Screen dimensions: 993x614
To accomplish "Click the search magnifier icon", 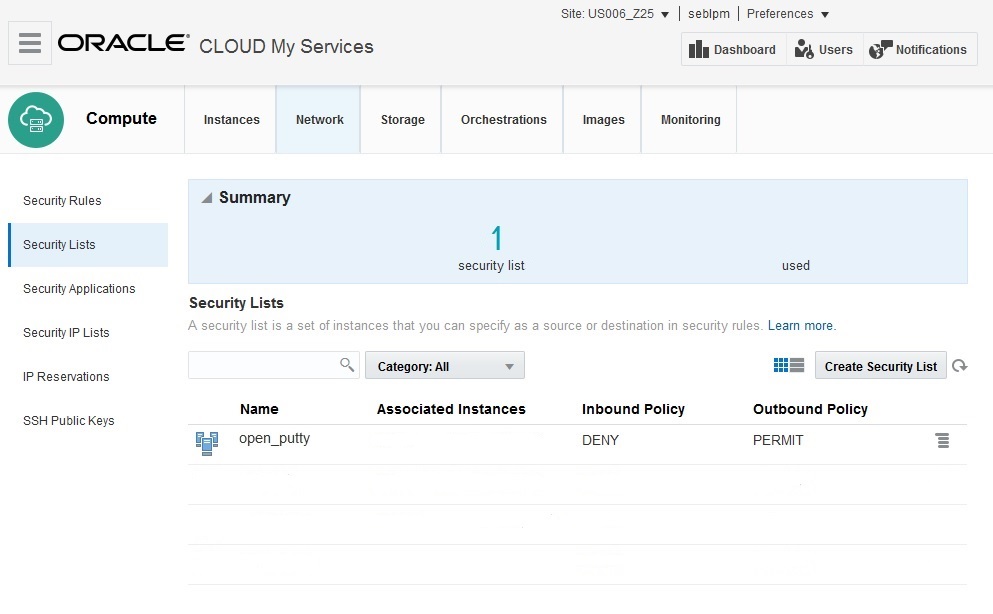I will coord(347,365).
